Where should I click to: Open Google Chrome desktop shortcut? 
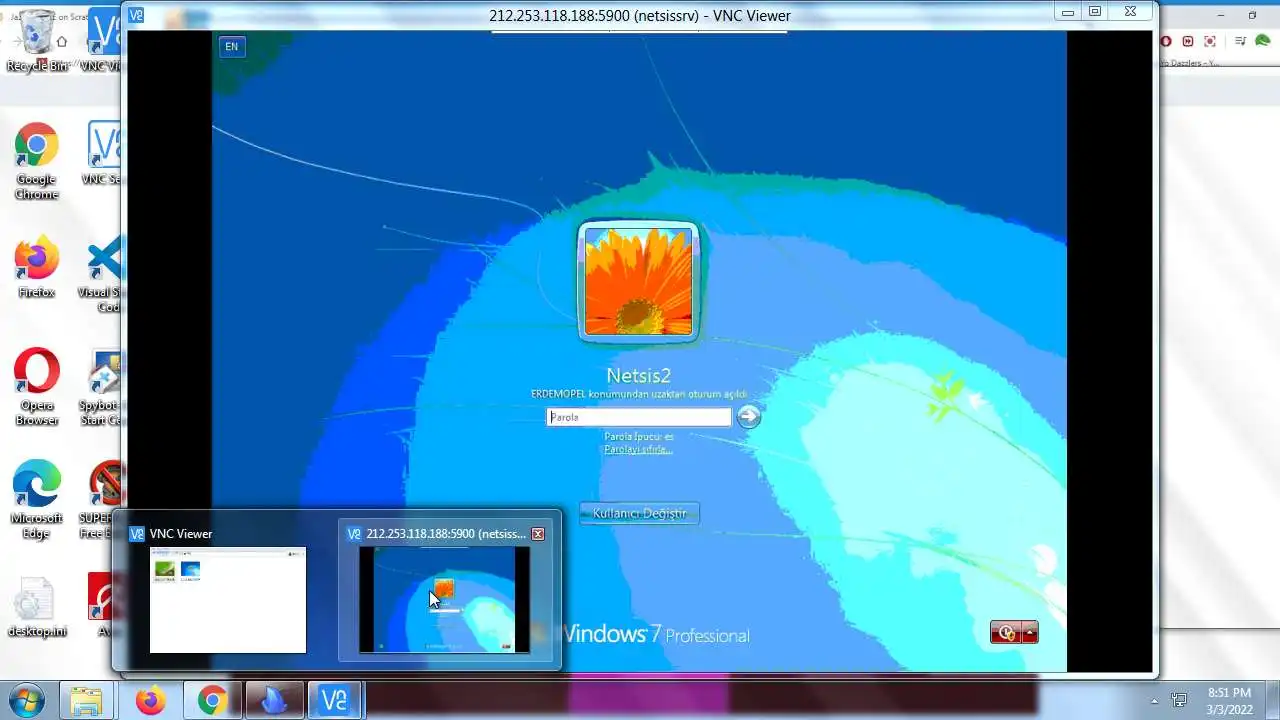point(37,161)
